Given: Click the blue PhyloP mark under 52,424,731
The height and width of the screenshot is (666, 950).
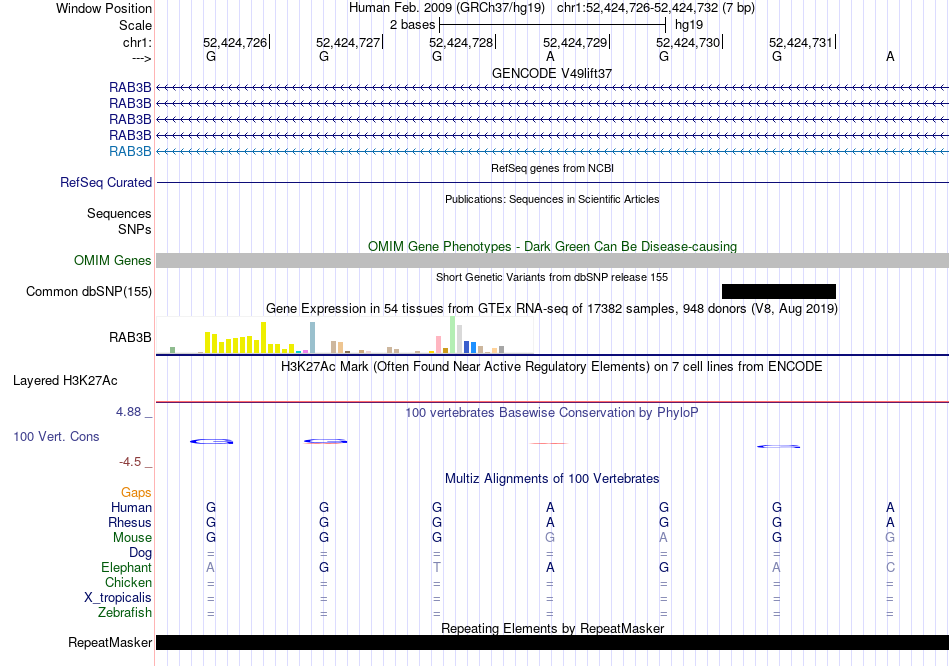Looking at the screenshot, I should (x=779, y=447).
